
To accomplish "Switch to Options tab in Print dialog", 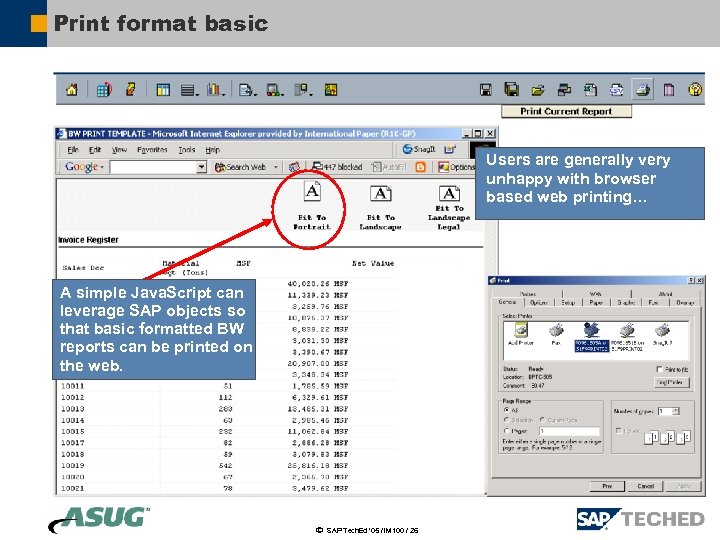I will (539, 303).
